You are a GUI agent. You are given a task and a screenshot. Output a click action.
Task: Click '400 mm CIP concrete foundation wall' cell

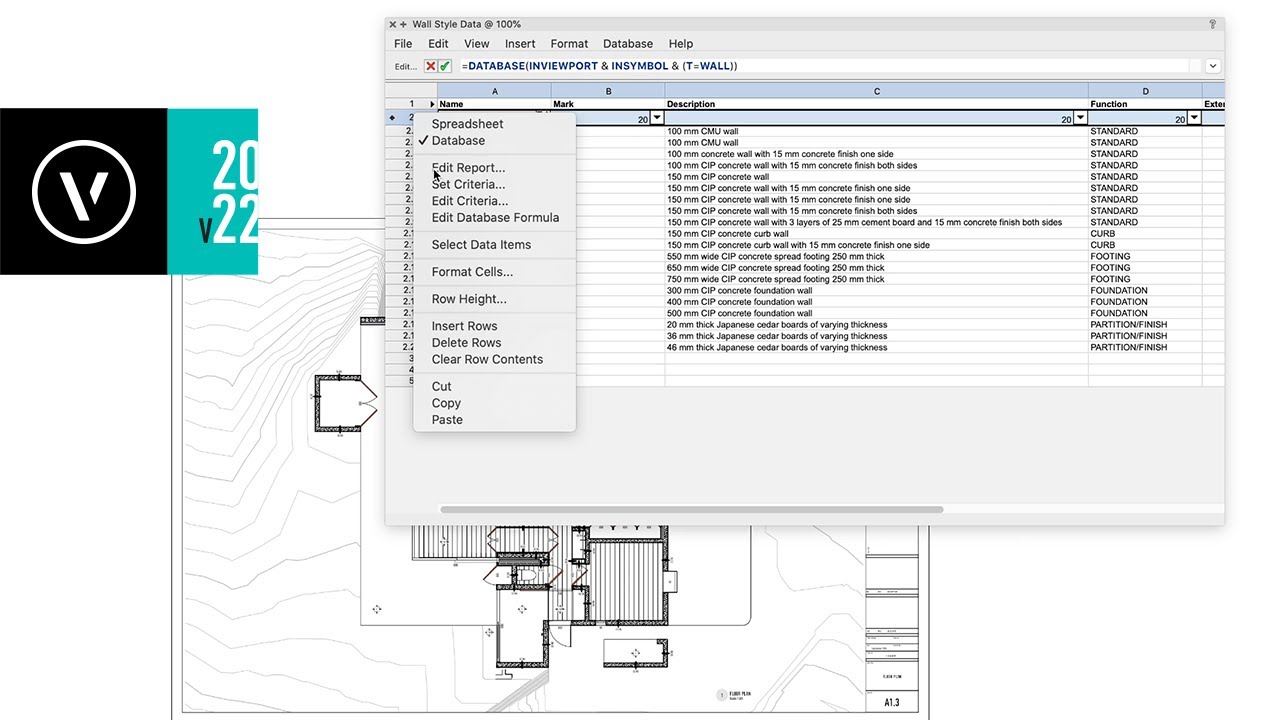(877, 302)
